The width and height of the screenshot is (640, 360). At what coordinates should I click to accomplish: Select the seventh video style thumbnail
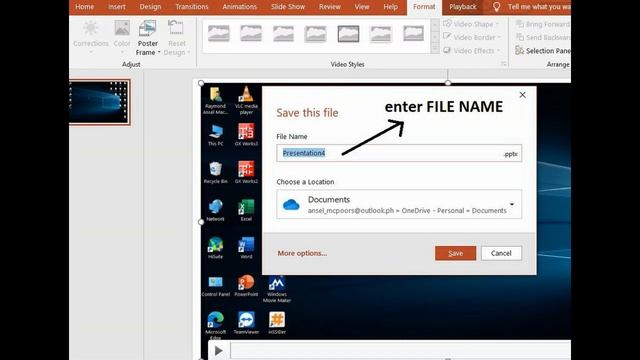point(413,33)
